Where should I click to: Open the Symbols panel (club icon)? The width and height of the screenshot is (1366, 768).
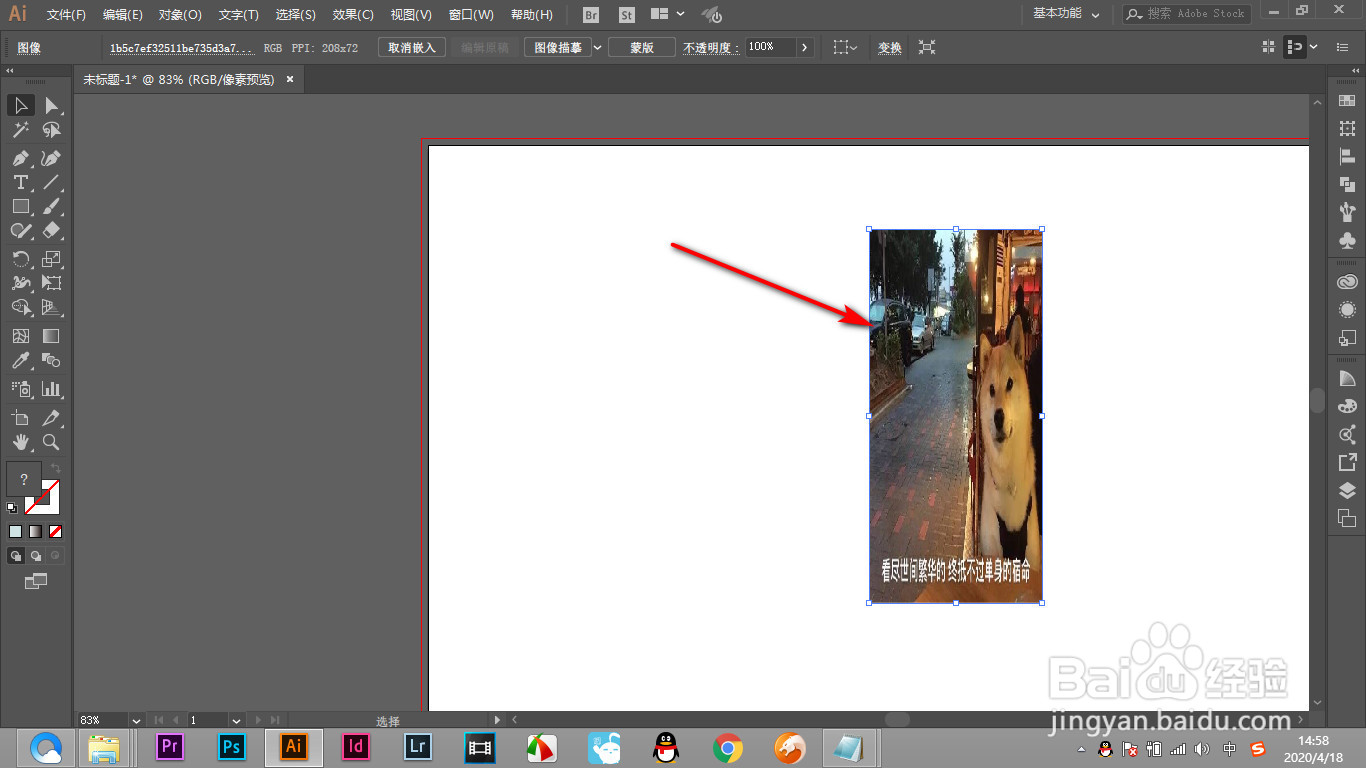pos(1347,241)
